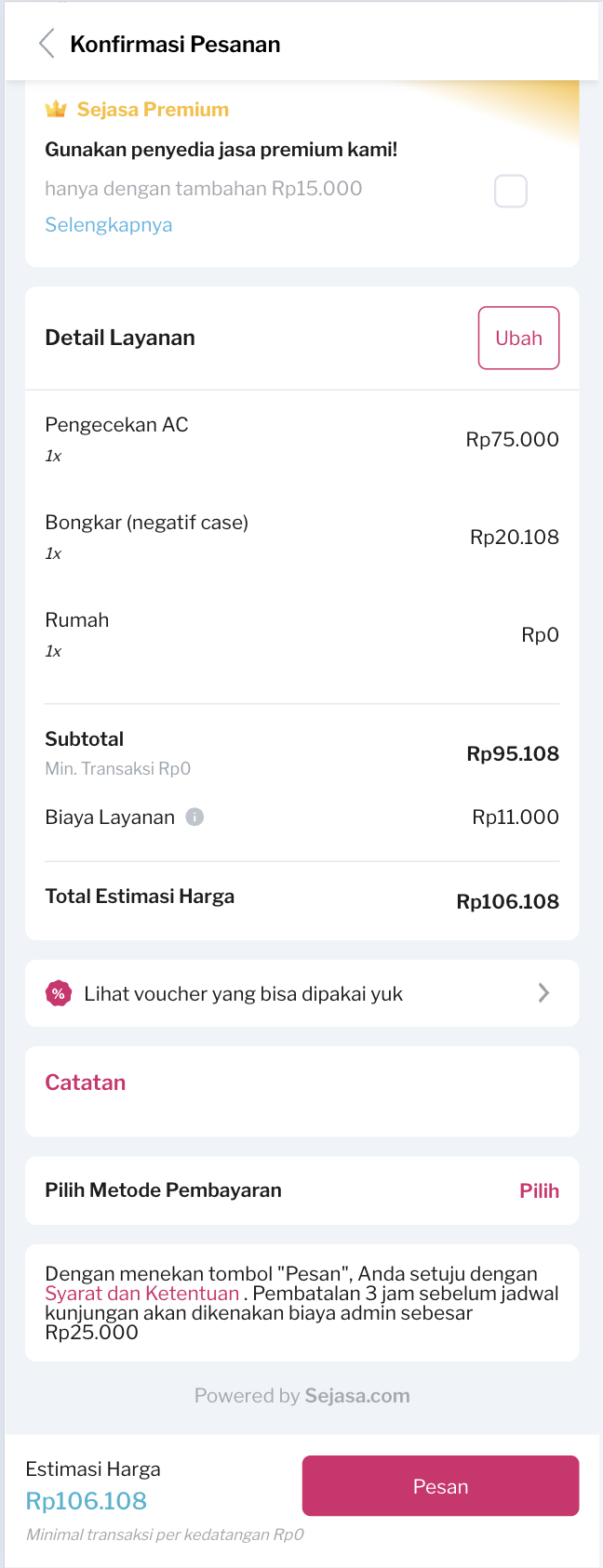Tap the pink Pilih payment link
603x1568 pixels.
pos(539,1191)
